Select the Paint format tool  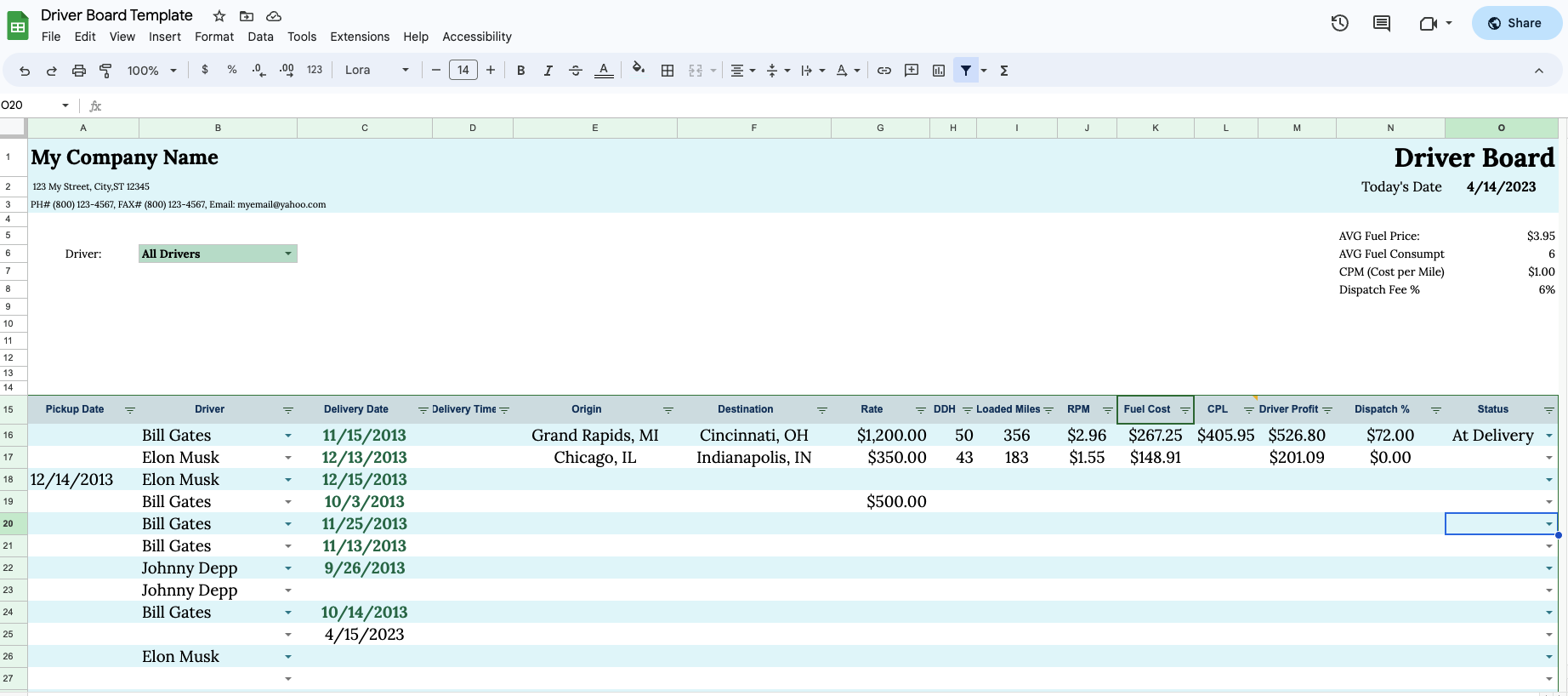pos(105,71)
